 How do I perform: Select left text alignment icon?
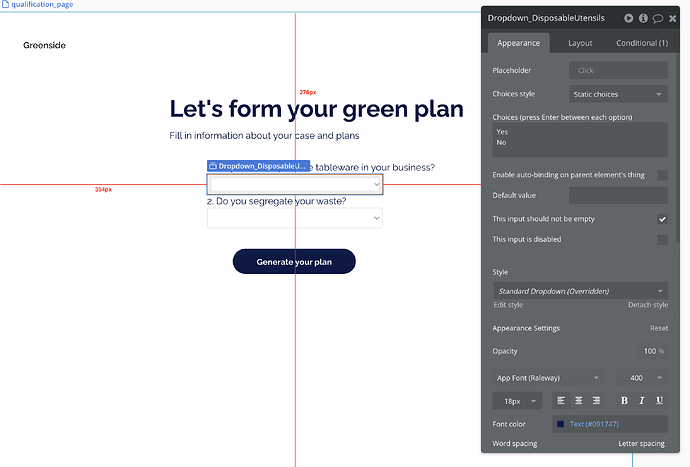(561, 401)
